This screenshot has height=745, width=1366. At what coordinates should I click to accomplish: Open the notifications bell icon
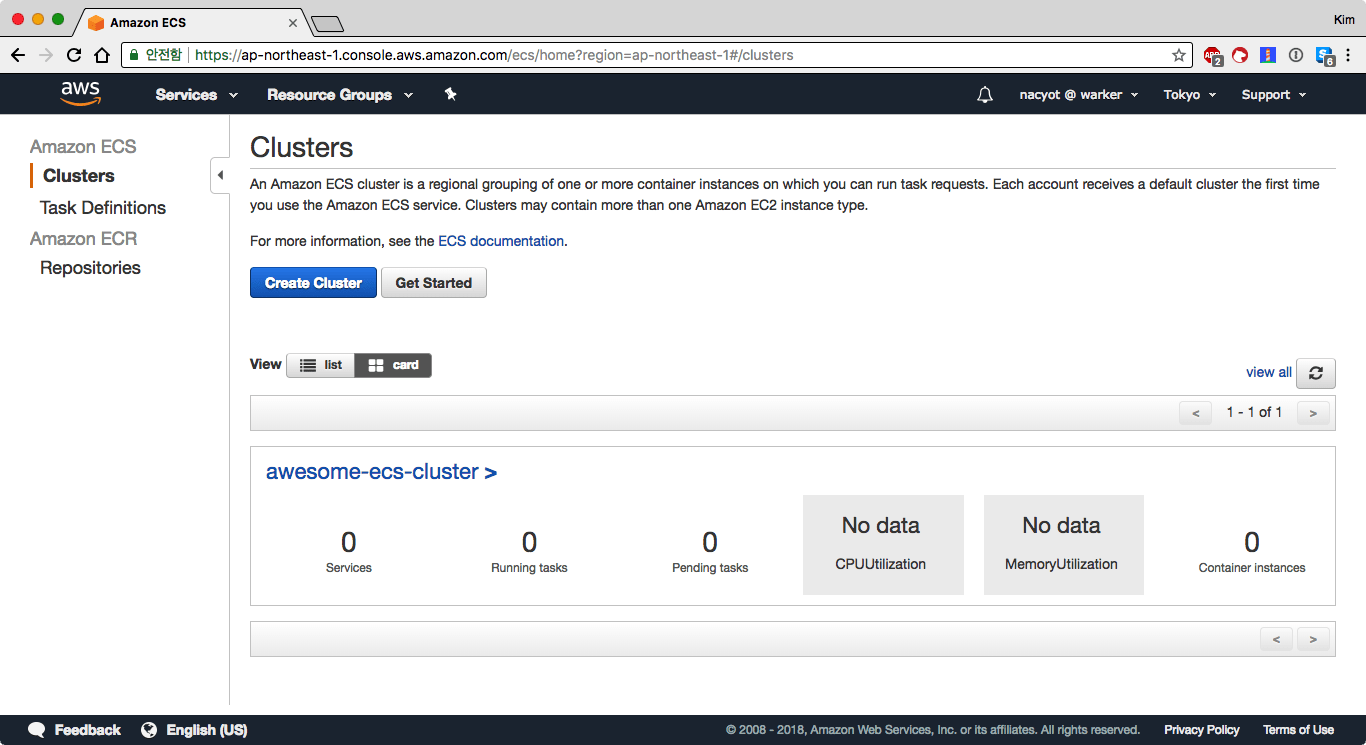(x=985, y=95)
